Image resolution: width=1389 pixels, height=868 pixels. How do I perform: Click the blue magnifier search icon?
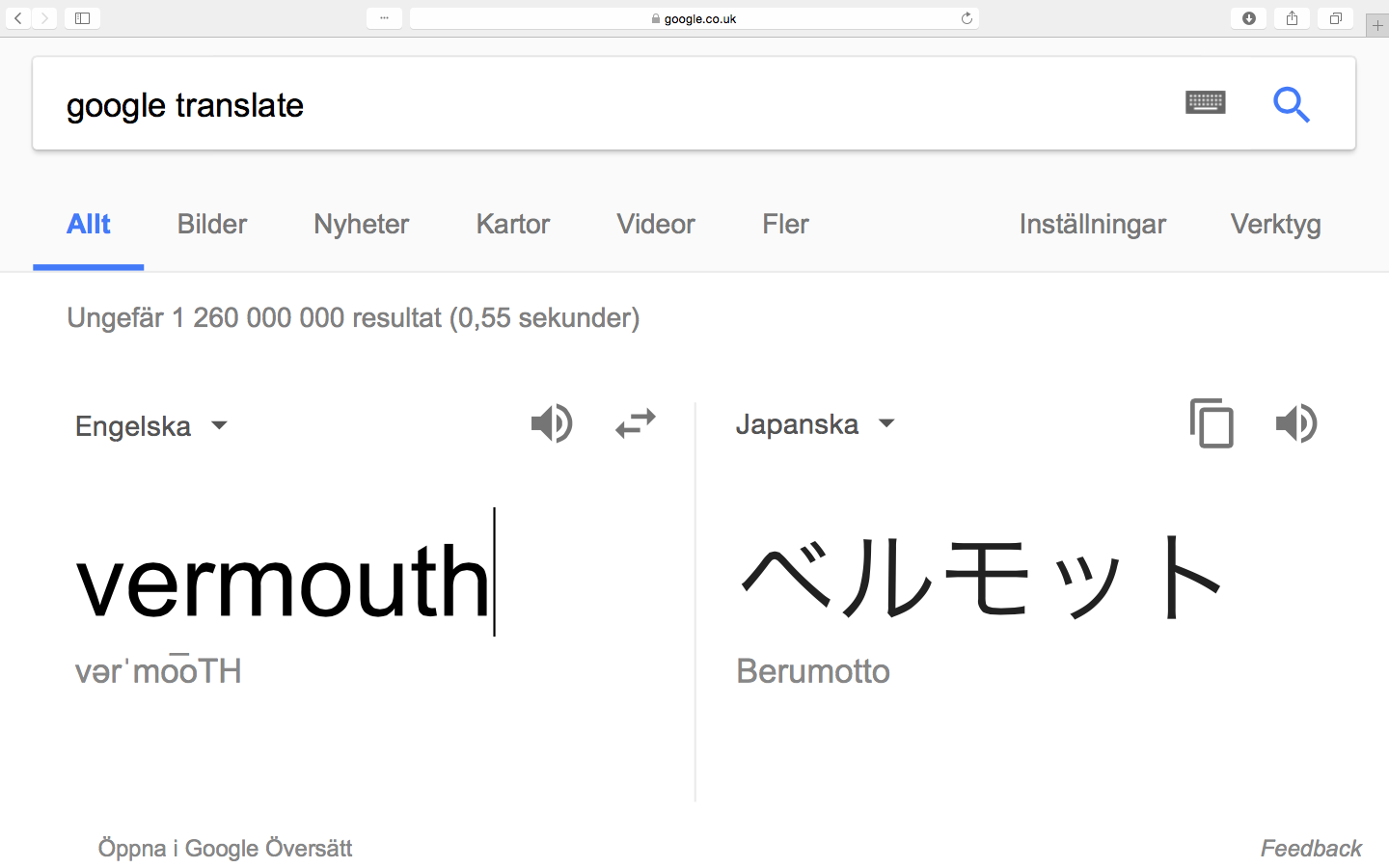coord(1291,104)
